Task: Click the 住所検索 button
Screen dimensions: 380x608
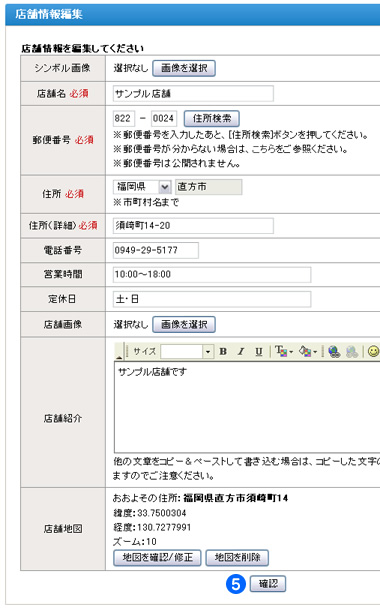Action: (211, 118)
